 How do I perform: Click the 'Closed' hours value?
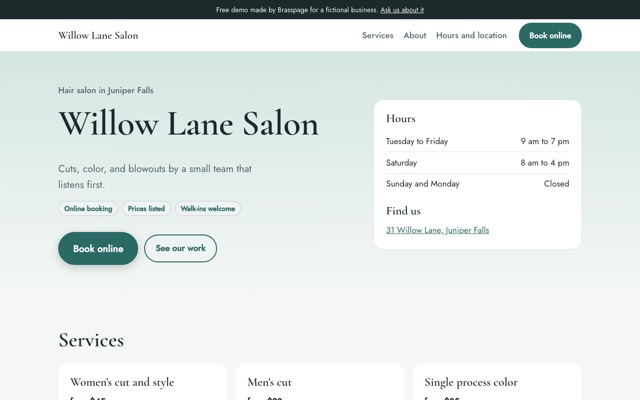pyautogui.click(x=556, y=184)
